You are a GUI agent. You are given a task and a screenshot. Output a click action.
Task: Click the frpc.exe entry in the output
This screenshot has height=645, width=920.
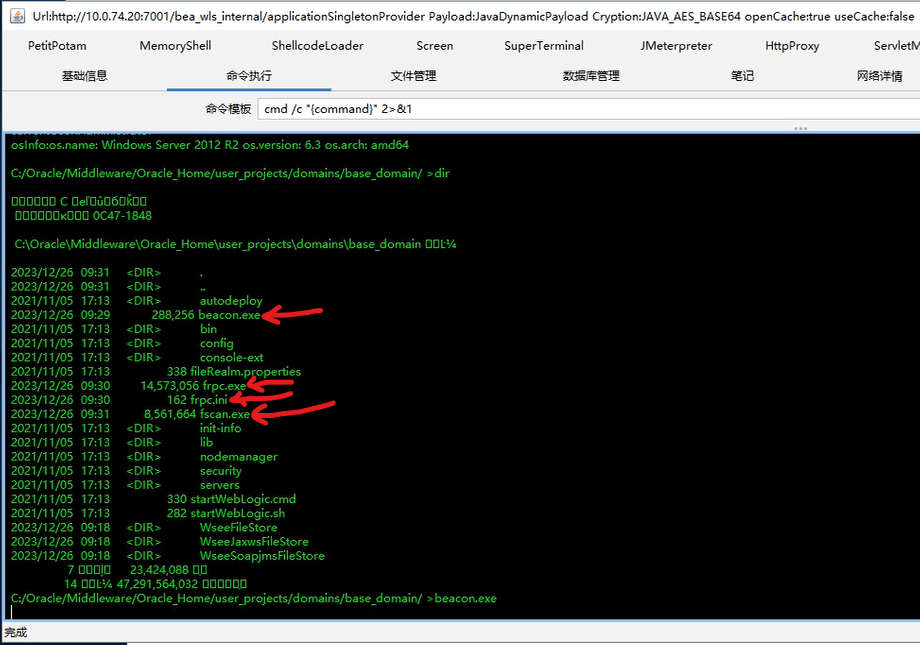(224, 386)
